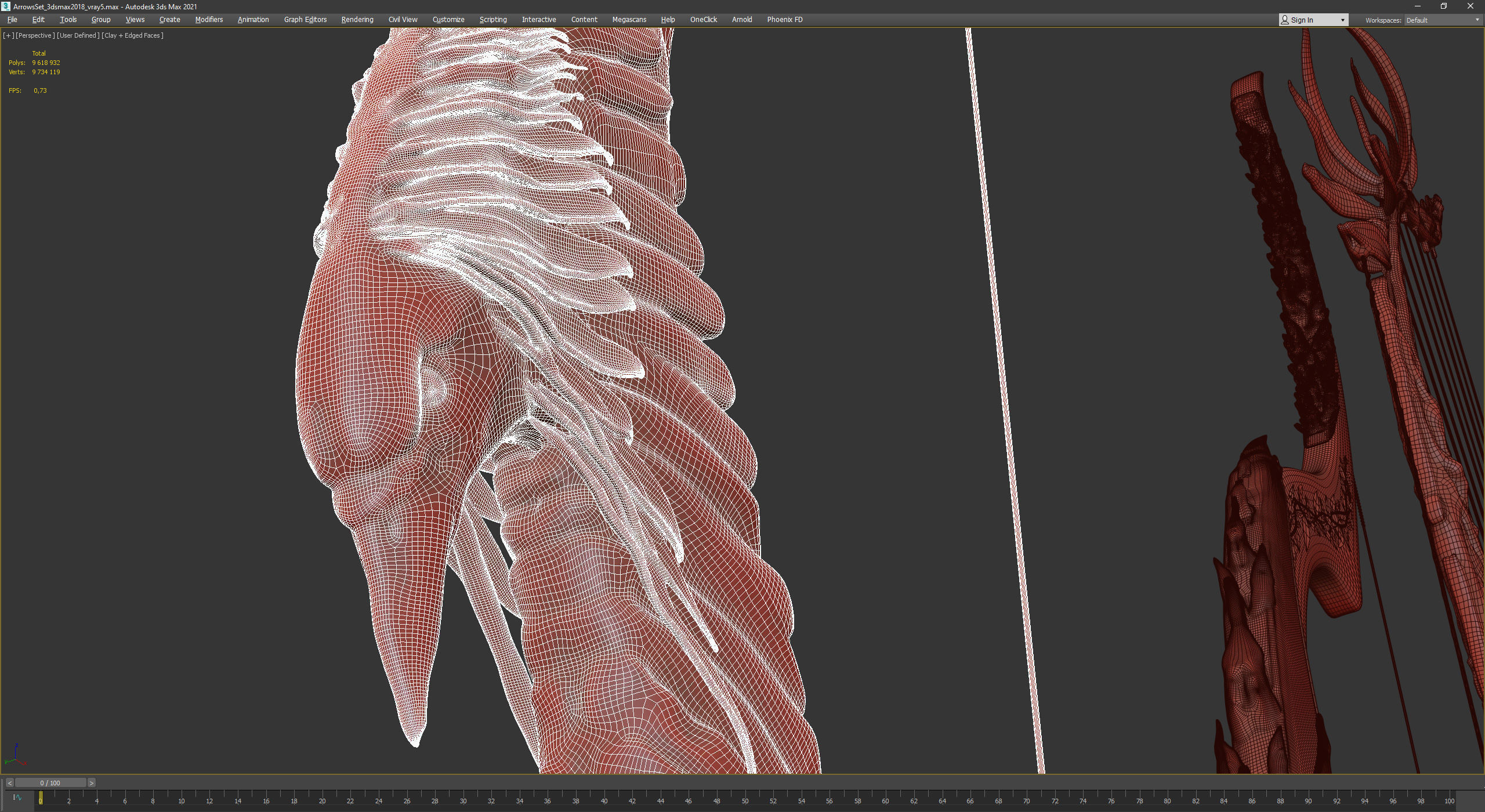The height and width of the screenshot is (812, 1485).
Task: Open the Modifiers menu
Action: coord(209,20)
